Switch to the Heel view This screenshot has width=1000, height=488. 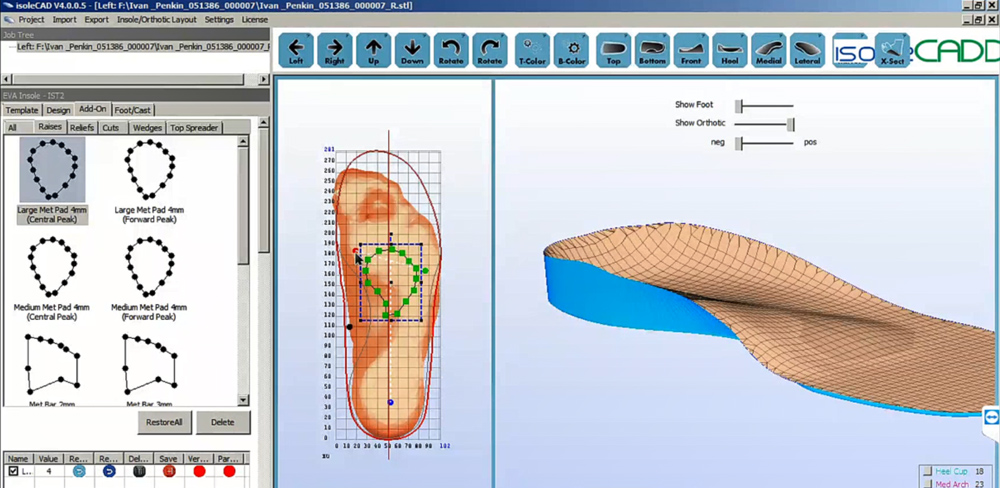[729, 50]
